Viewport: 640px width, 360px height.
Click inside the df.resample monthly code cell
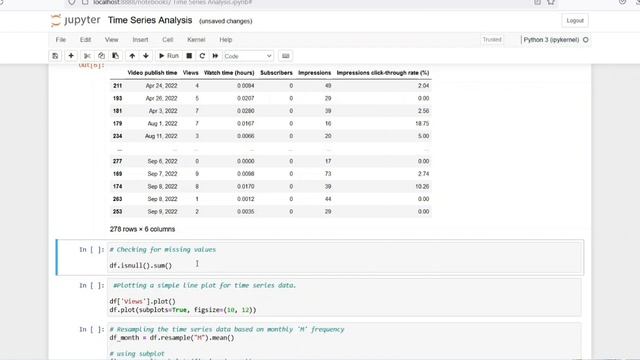tap(344, 341)
